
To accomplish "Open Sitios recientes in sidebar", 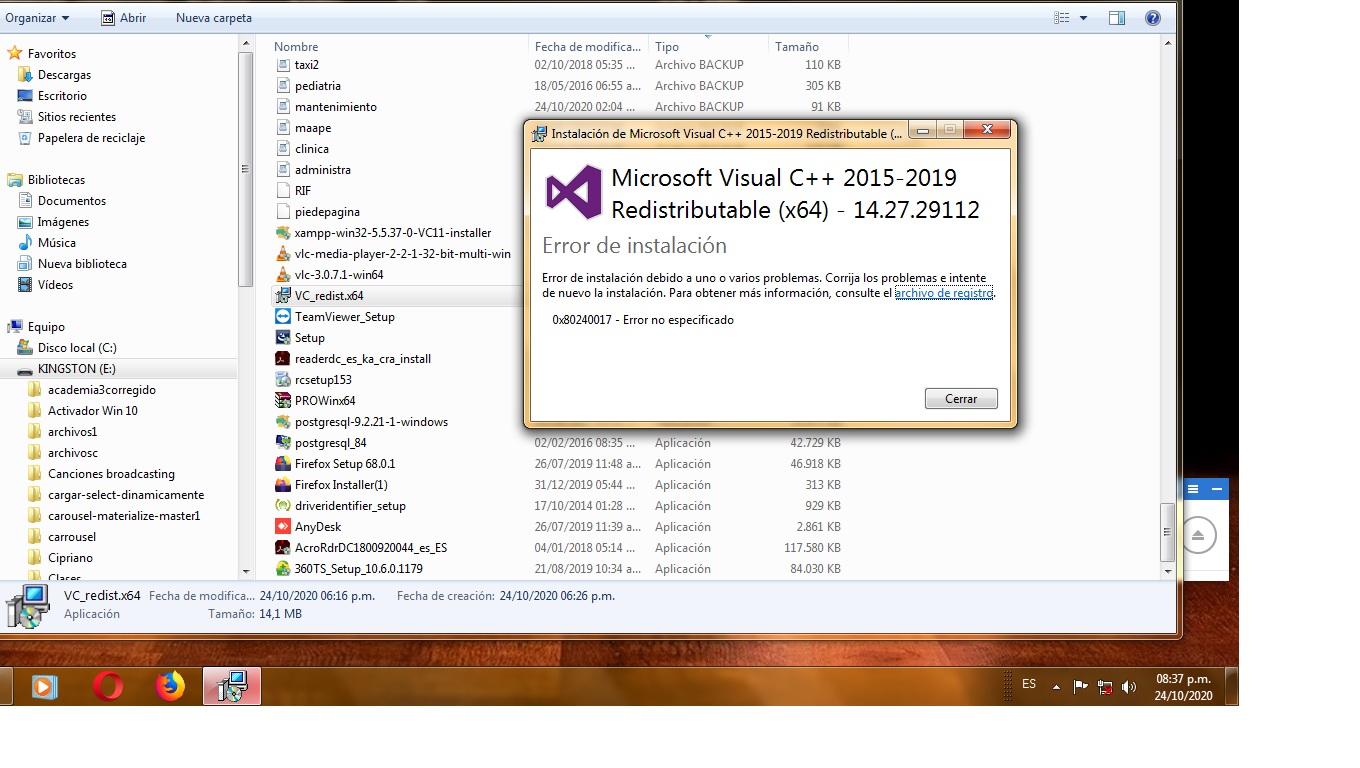I will [x=77, y=117].
